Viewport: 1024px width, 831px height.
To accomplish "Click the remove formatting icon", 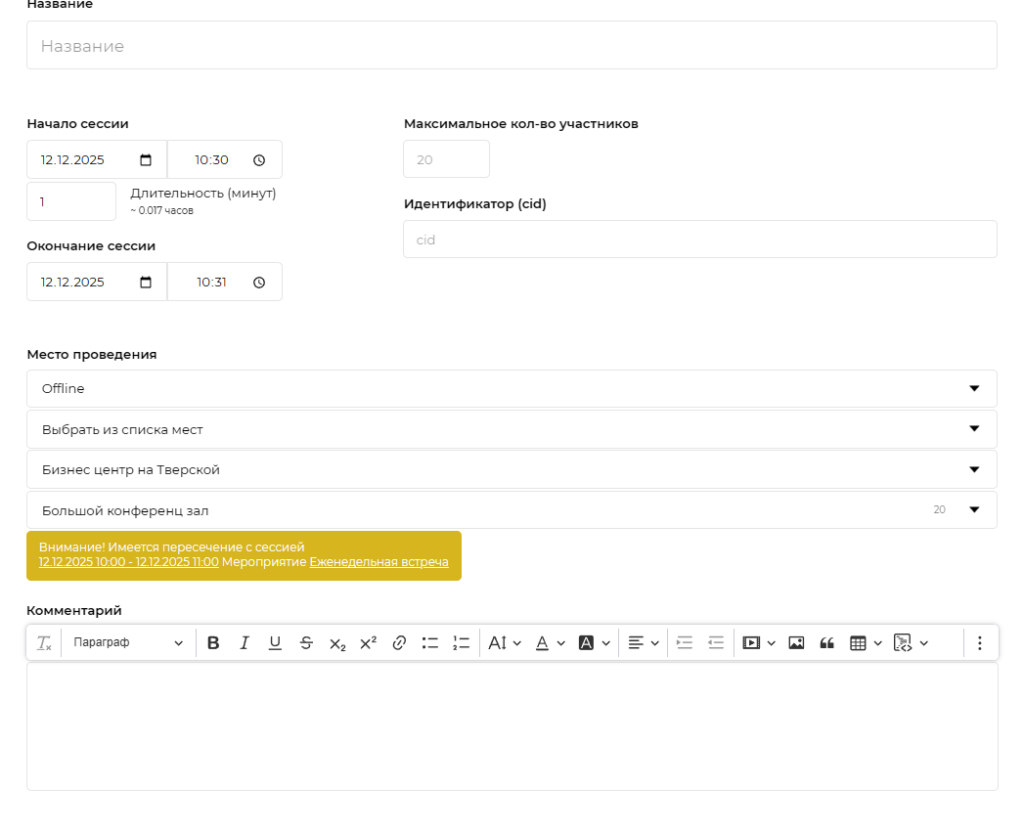I will (44, 643).
